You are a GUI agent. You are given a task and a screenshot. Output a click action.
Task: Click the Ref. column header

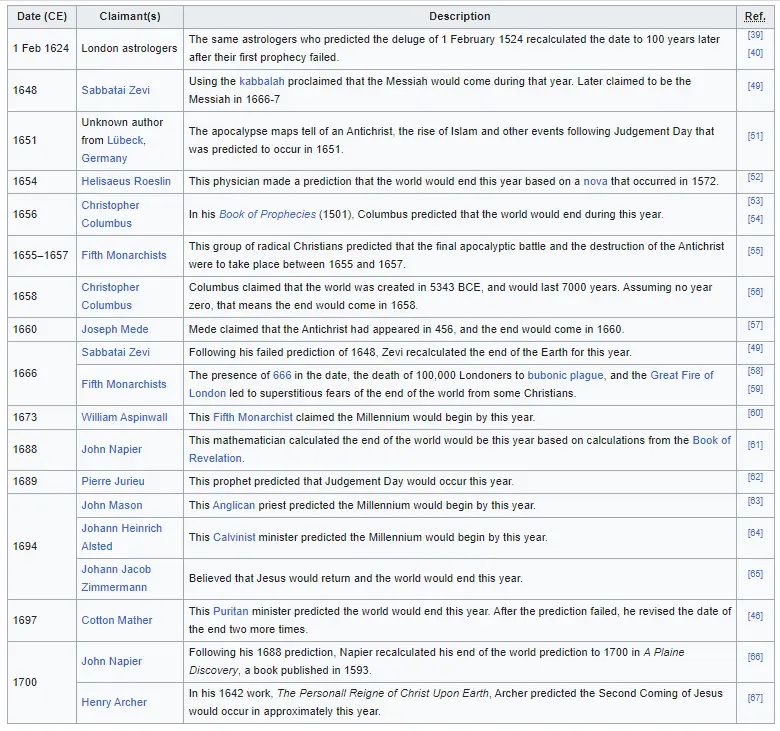click(x=755, y=16)
